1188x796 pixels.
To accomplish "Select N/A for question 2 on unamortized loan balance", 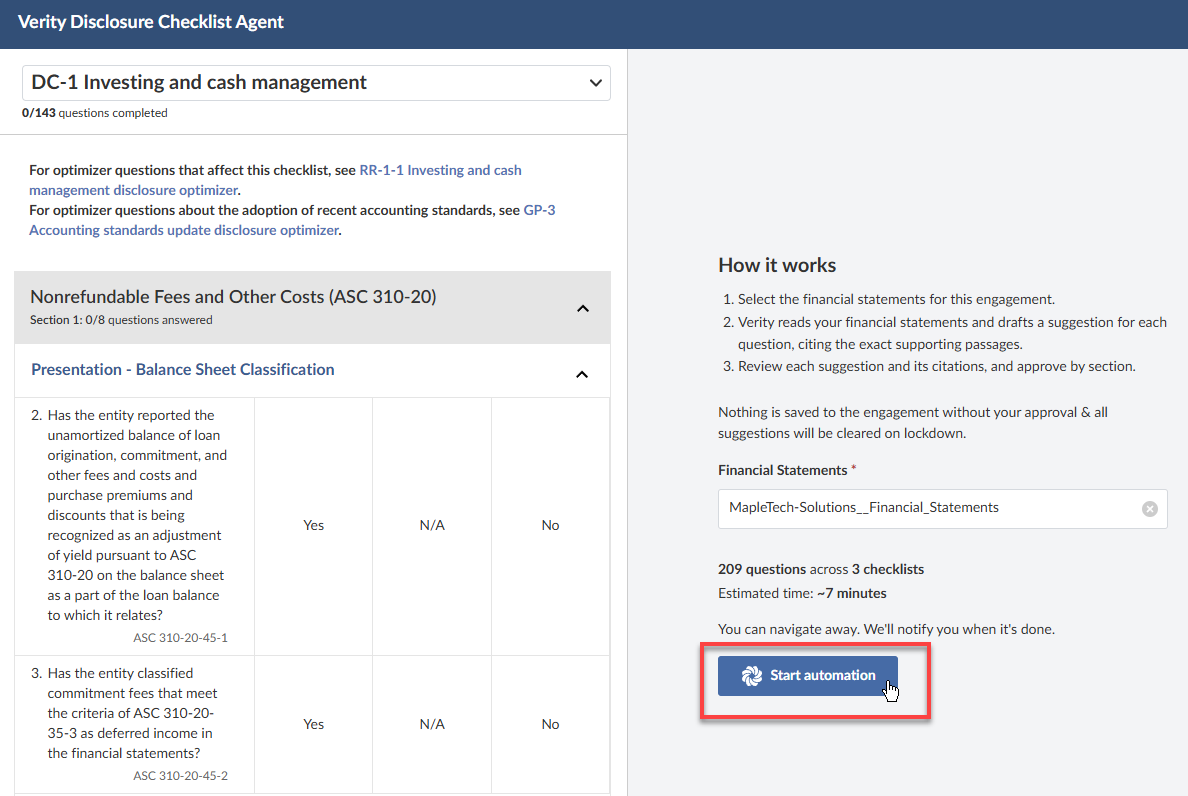I will [x=432, y=526].
